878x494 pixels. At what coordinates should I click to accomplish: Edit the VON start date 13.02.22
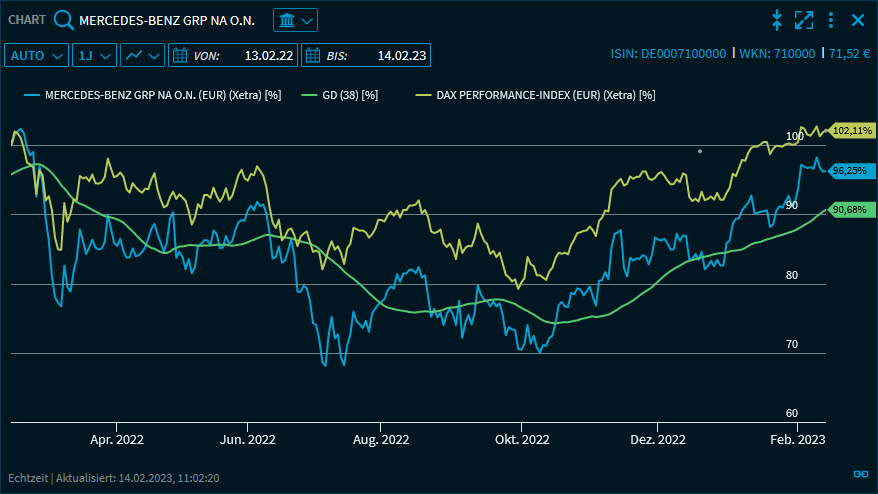click(268, 55)
